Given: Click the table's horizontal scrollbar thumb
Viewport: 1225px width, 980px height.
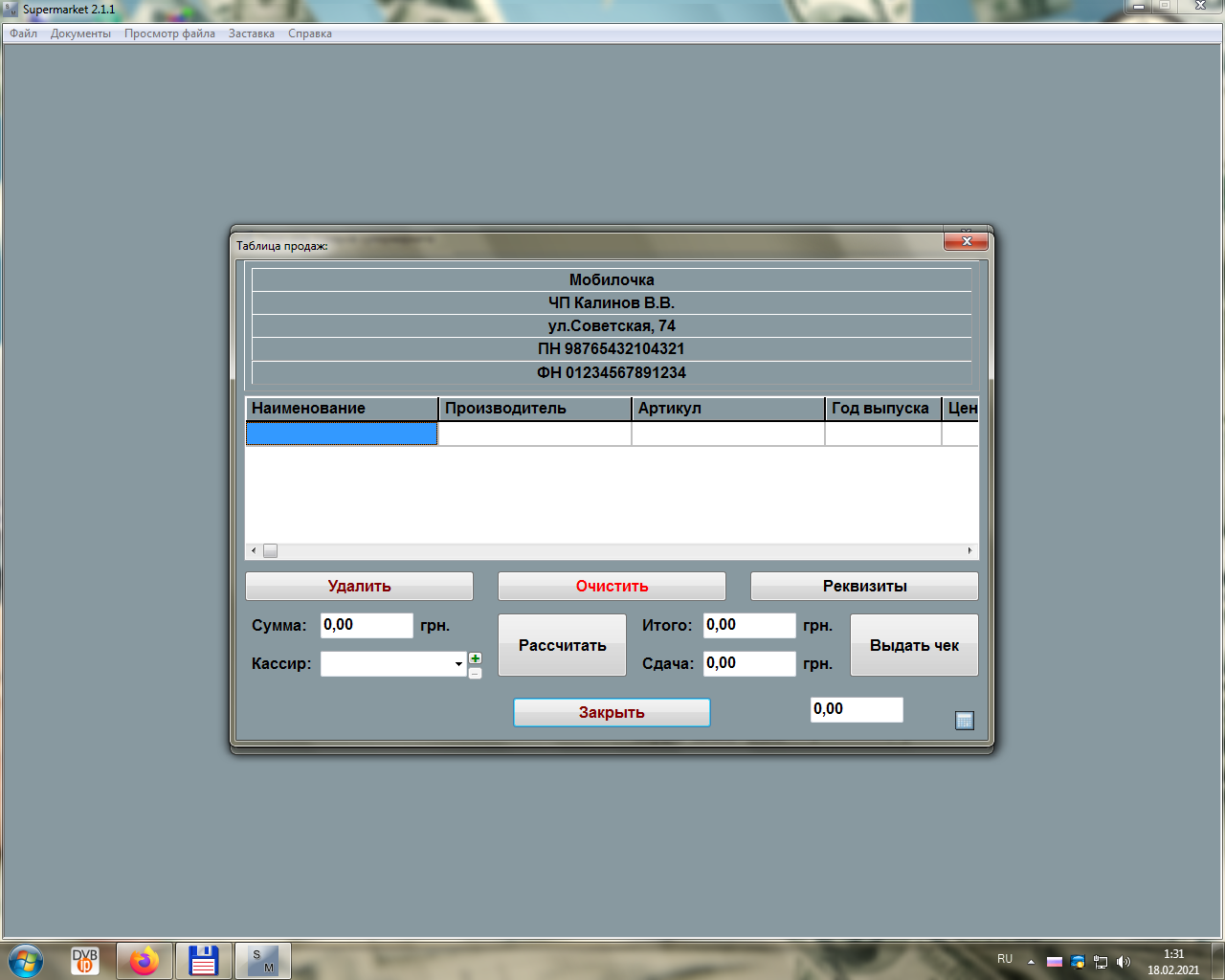Looking at the screenshot, I should 271,550.
